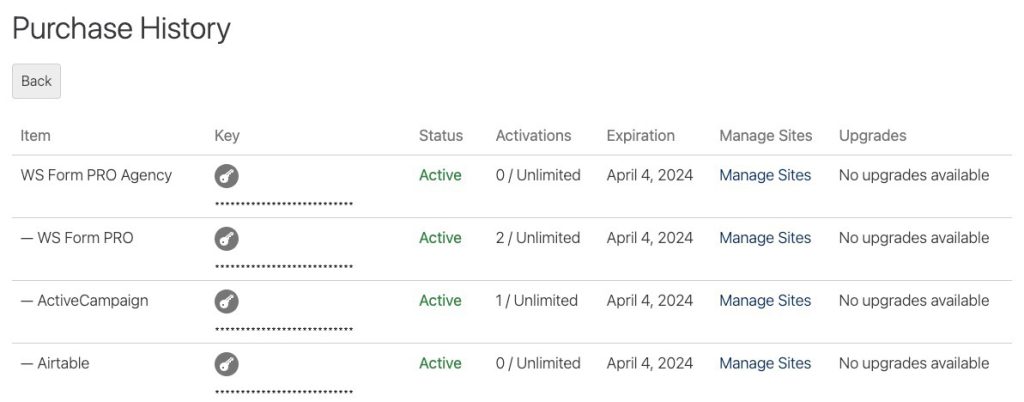Open Manage Sites for WS Form PRO Agency
Viewport: 1024px width, 402px height.
765,175
